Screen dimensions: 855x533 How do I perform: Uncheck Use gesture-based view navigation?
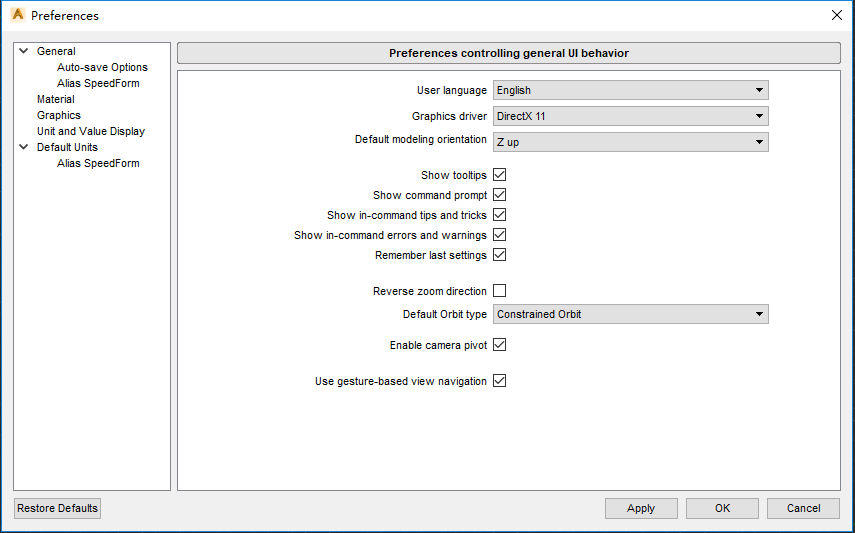point(499,381)
